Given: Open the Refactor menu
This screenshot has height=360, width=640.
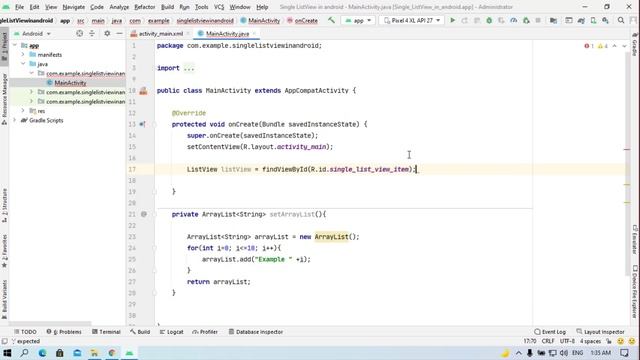Looking at the screenshot, I should [x=144, y=7].
